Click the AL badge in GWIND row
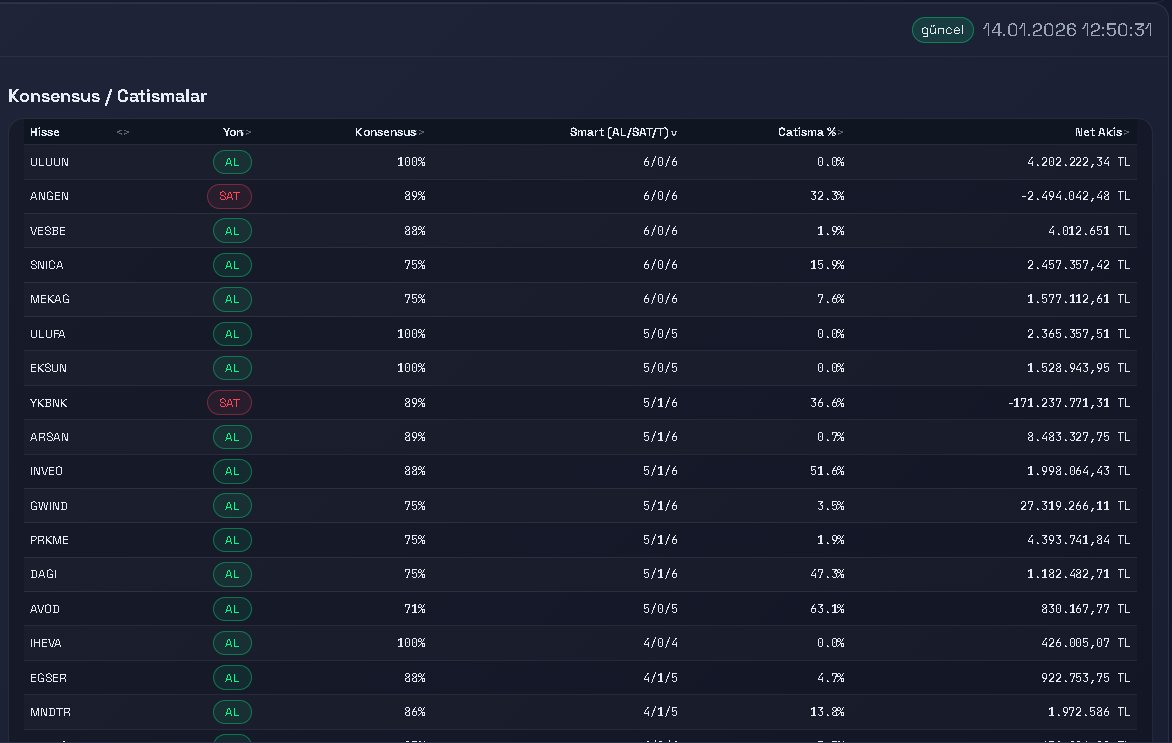This screenshot has height=743, width=1172. (x=232, y=506)
